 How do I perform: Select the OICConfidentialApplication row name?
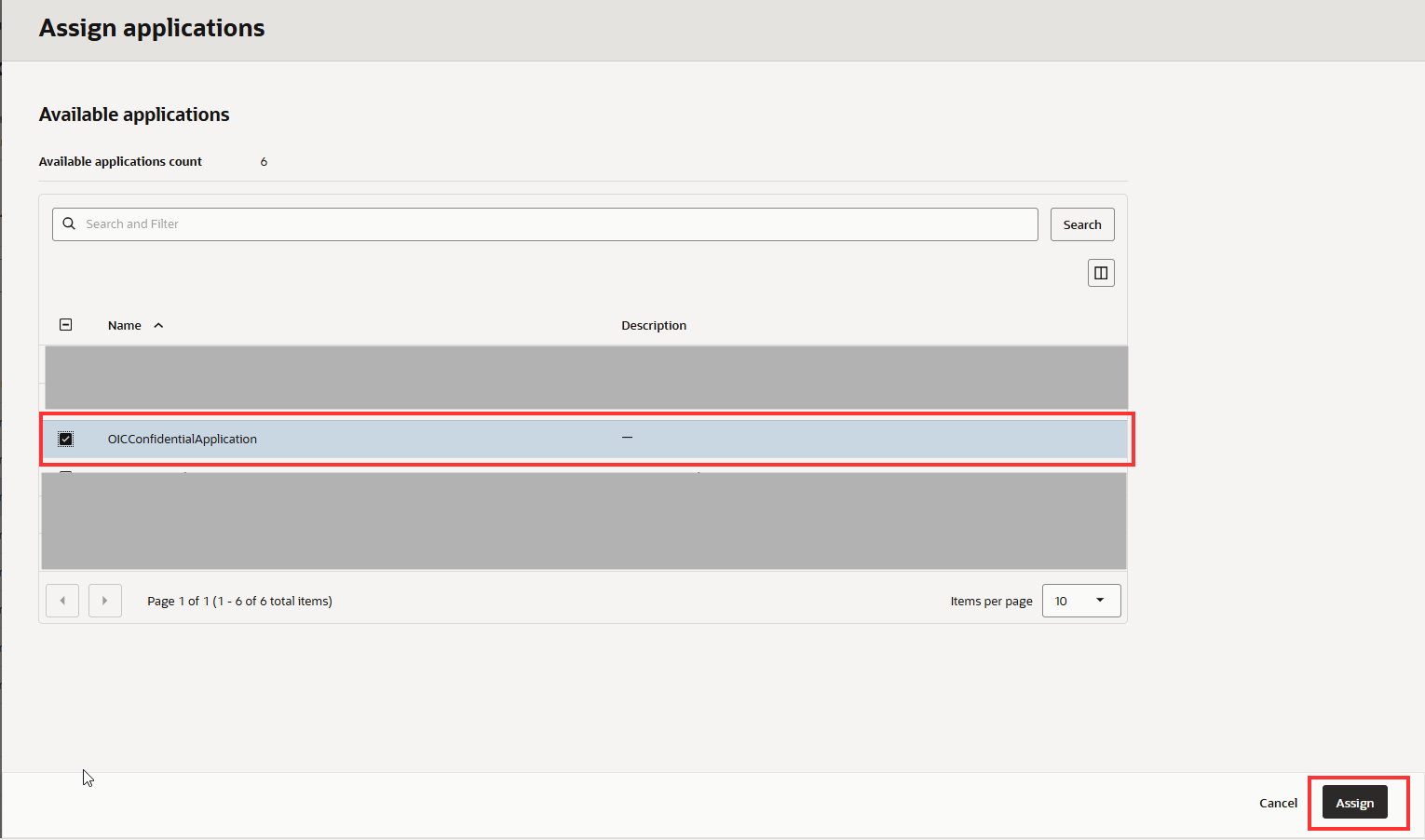point(183,439)
